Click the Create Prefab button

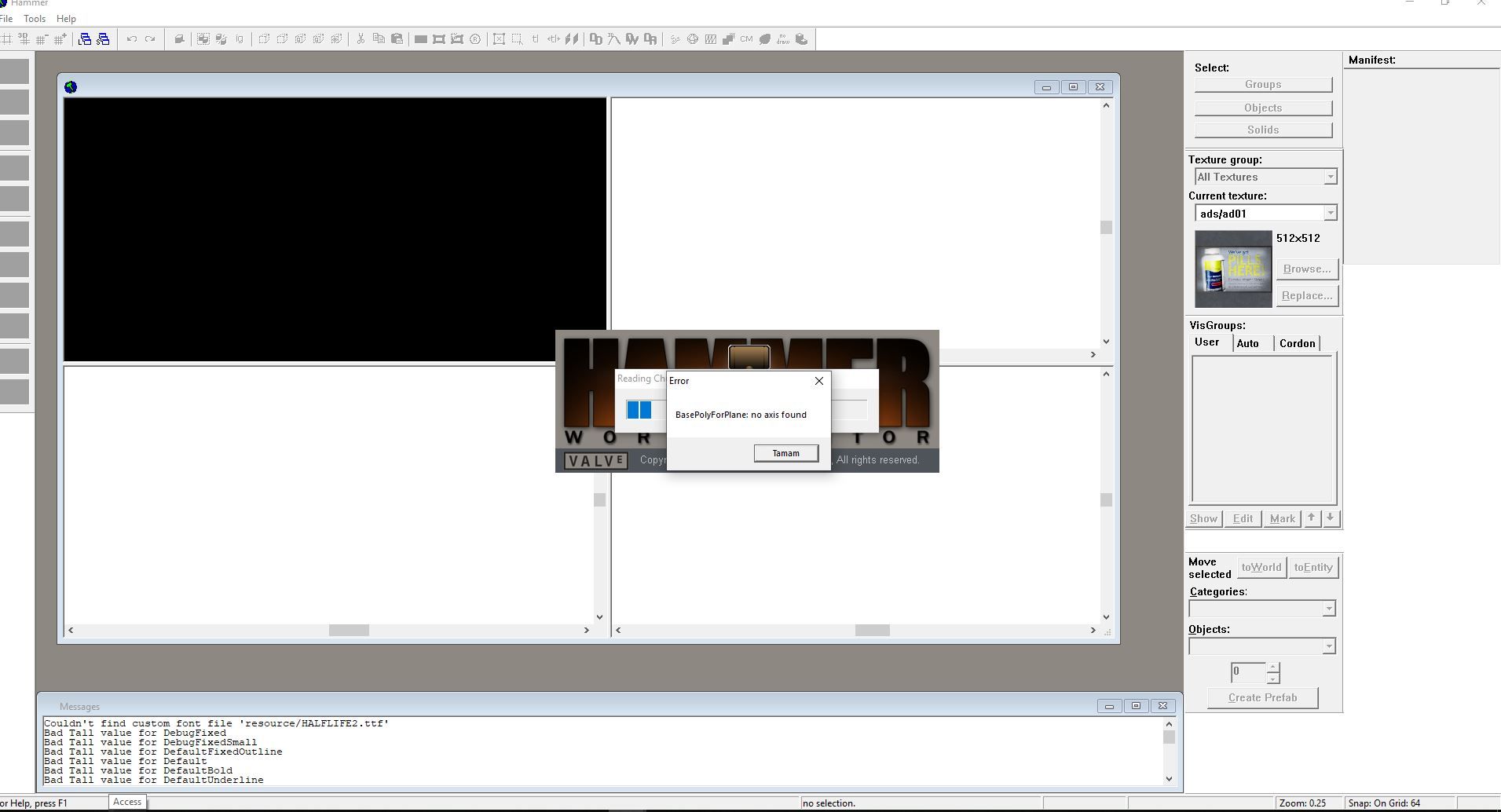click(x=1263, y=697)
